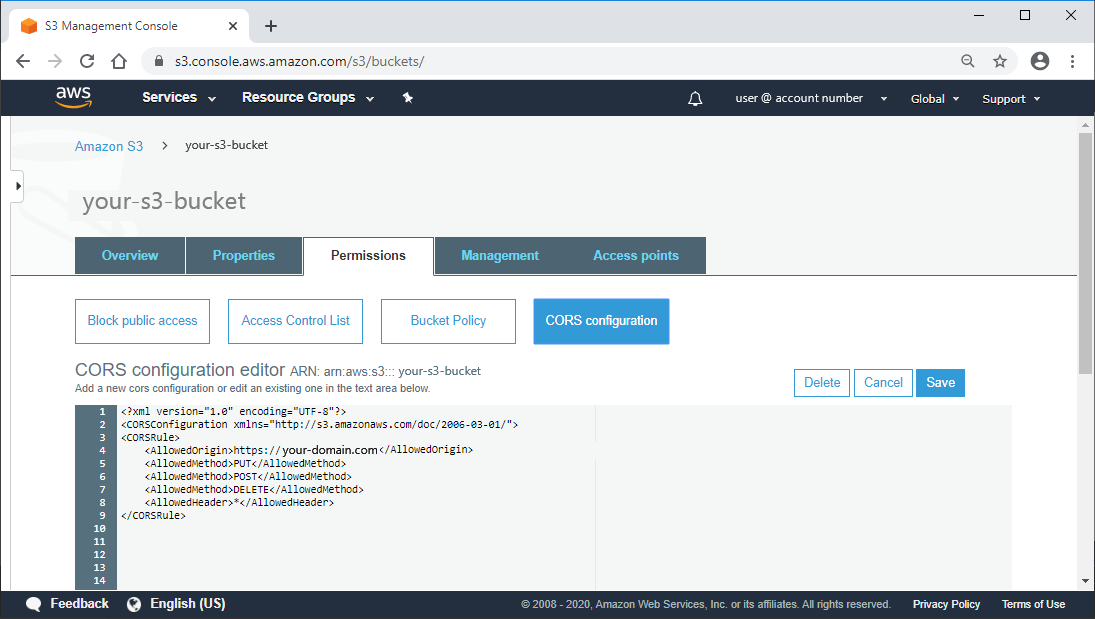
Task: Click the browser home icon
Action: tap(119, 61)
